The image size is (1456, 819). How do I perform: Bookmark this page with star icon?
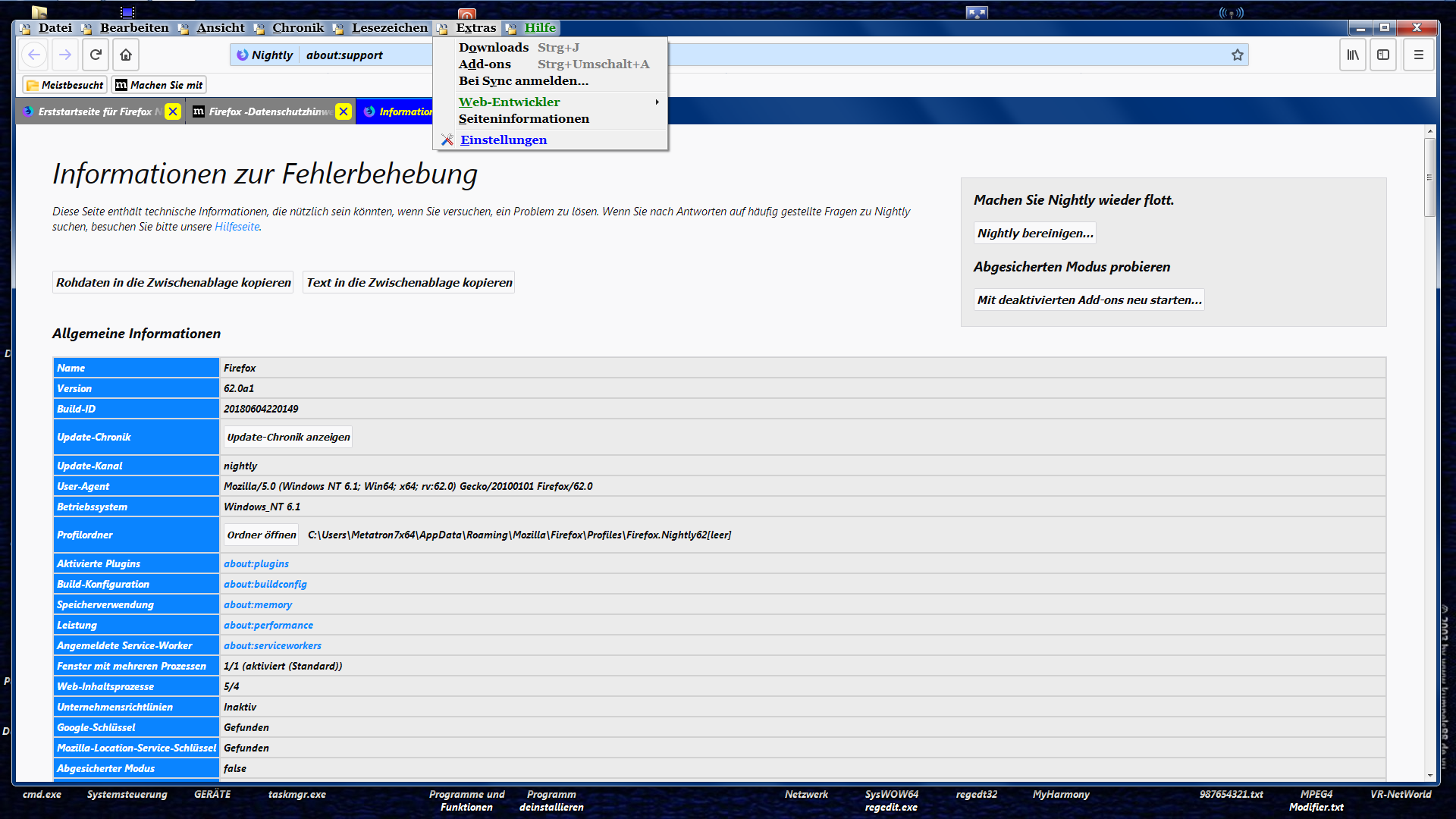1238,55
